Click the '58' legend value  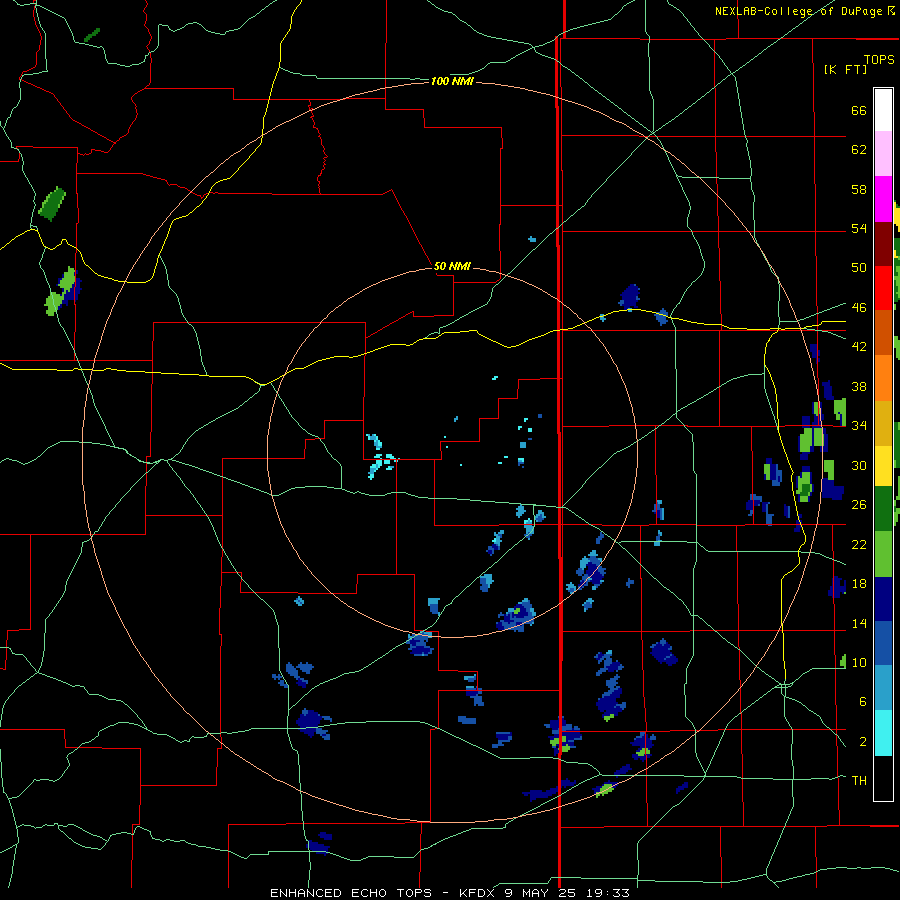click(859, 189)
